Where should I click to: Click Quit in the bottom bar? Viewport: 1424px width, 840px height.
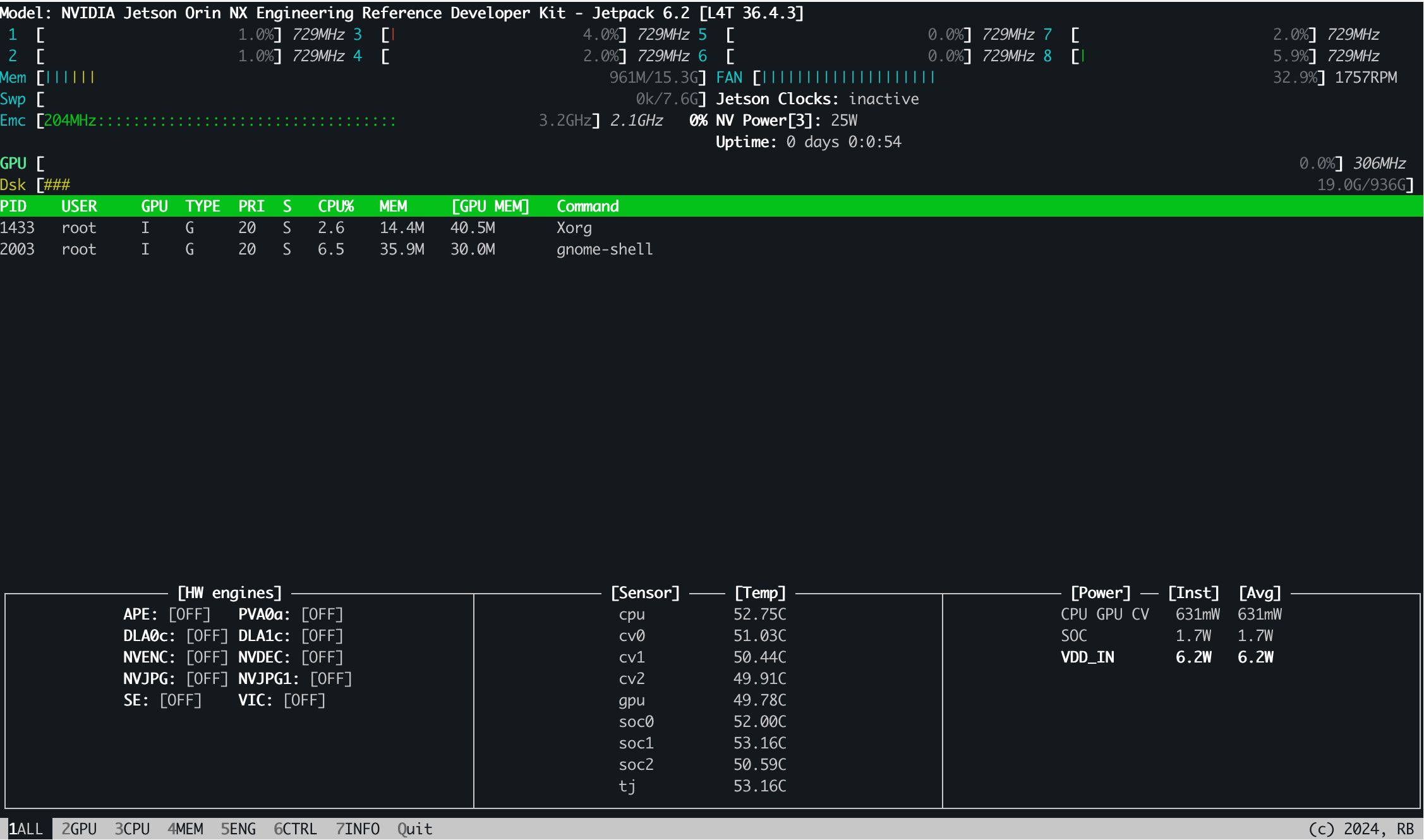coord(414,829)
